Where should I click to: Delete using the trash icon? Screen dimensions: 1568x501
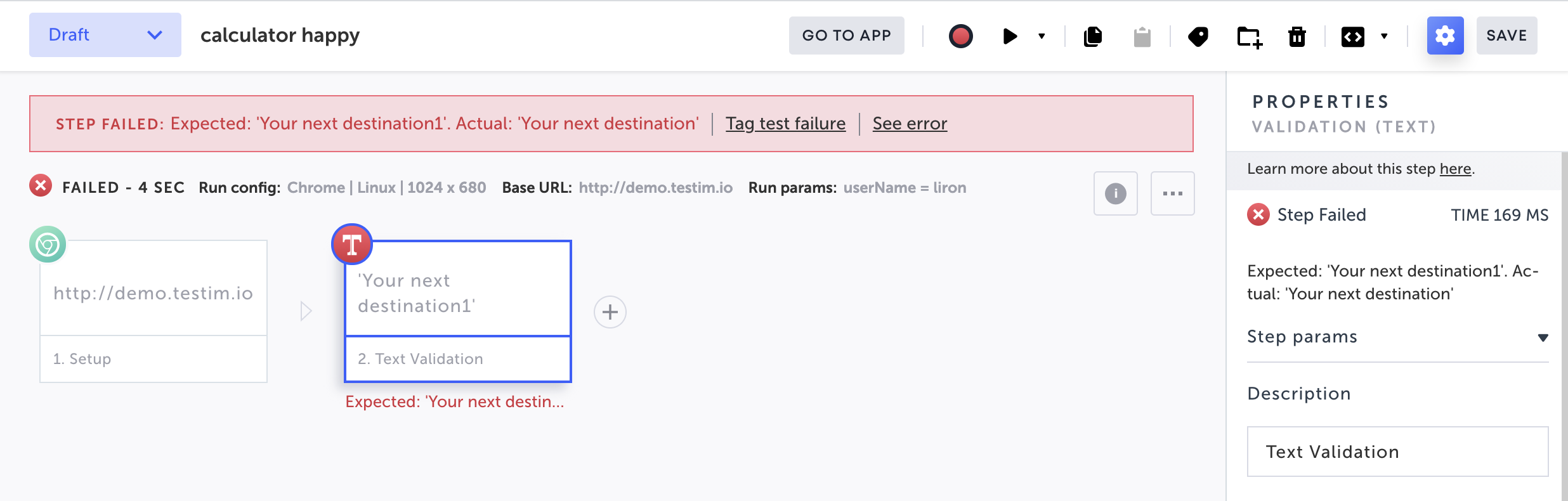(1297, 36)
